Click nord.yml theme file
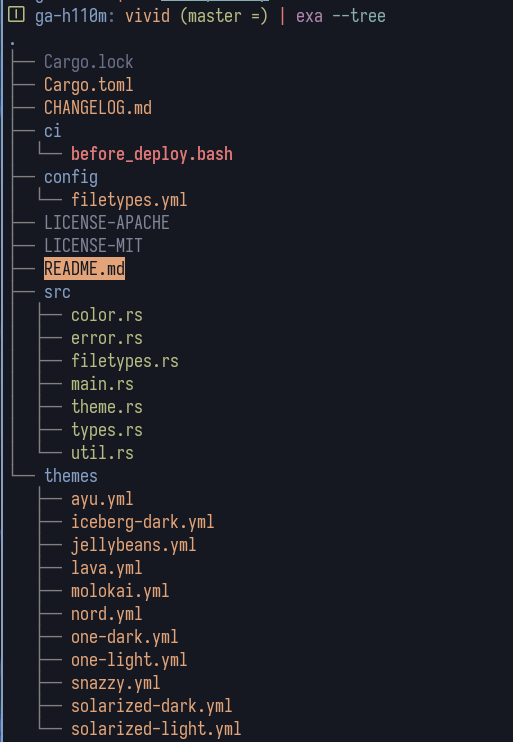 pyautogui.click(x=106, y=614)
